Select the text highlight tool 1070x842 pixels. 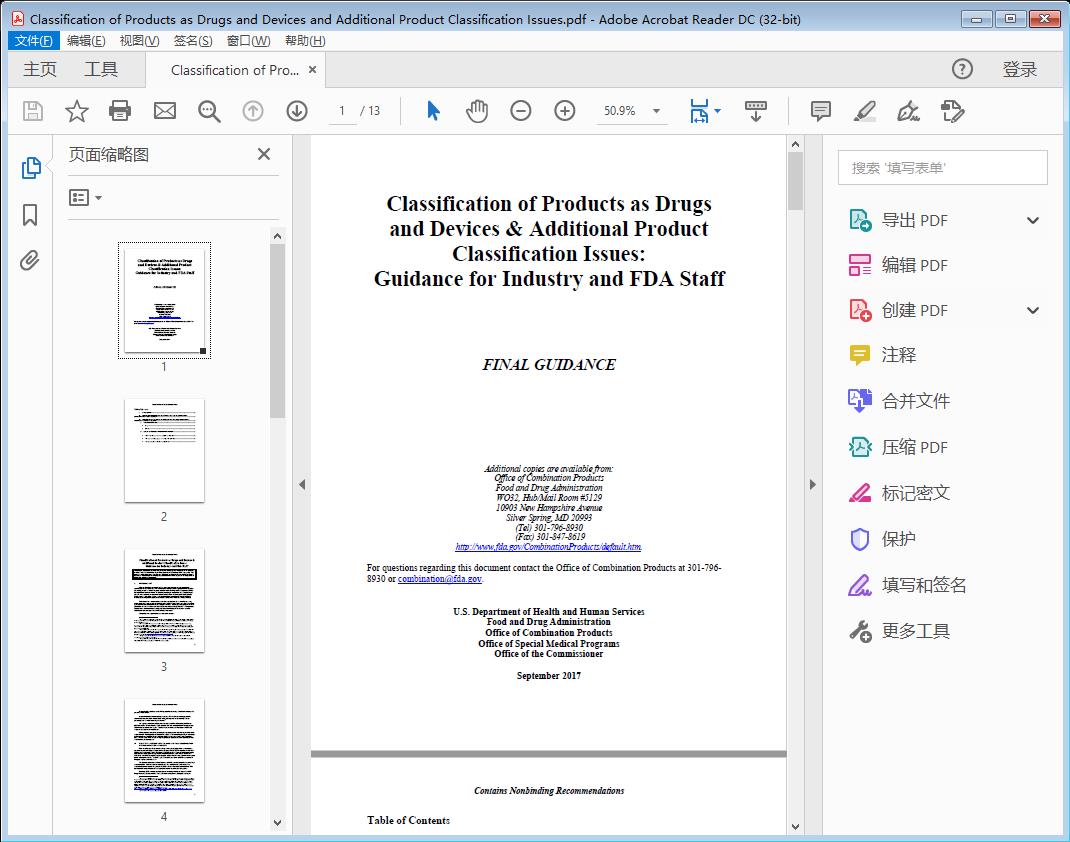pos(865,113)
